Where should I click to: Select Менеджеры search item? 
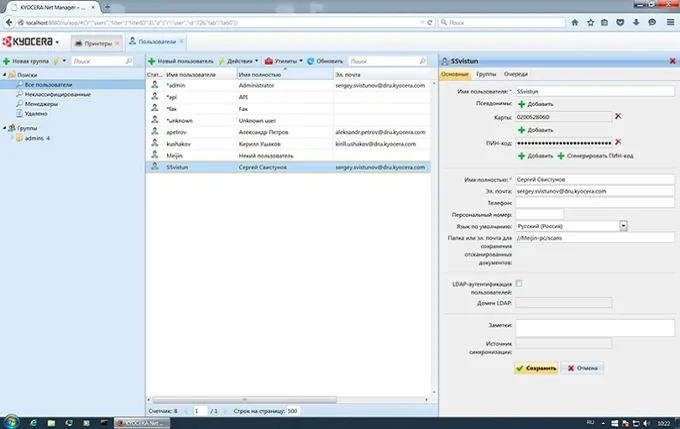pyautogui.click(x=41, y=104)
